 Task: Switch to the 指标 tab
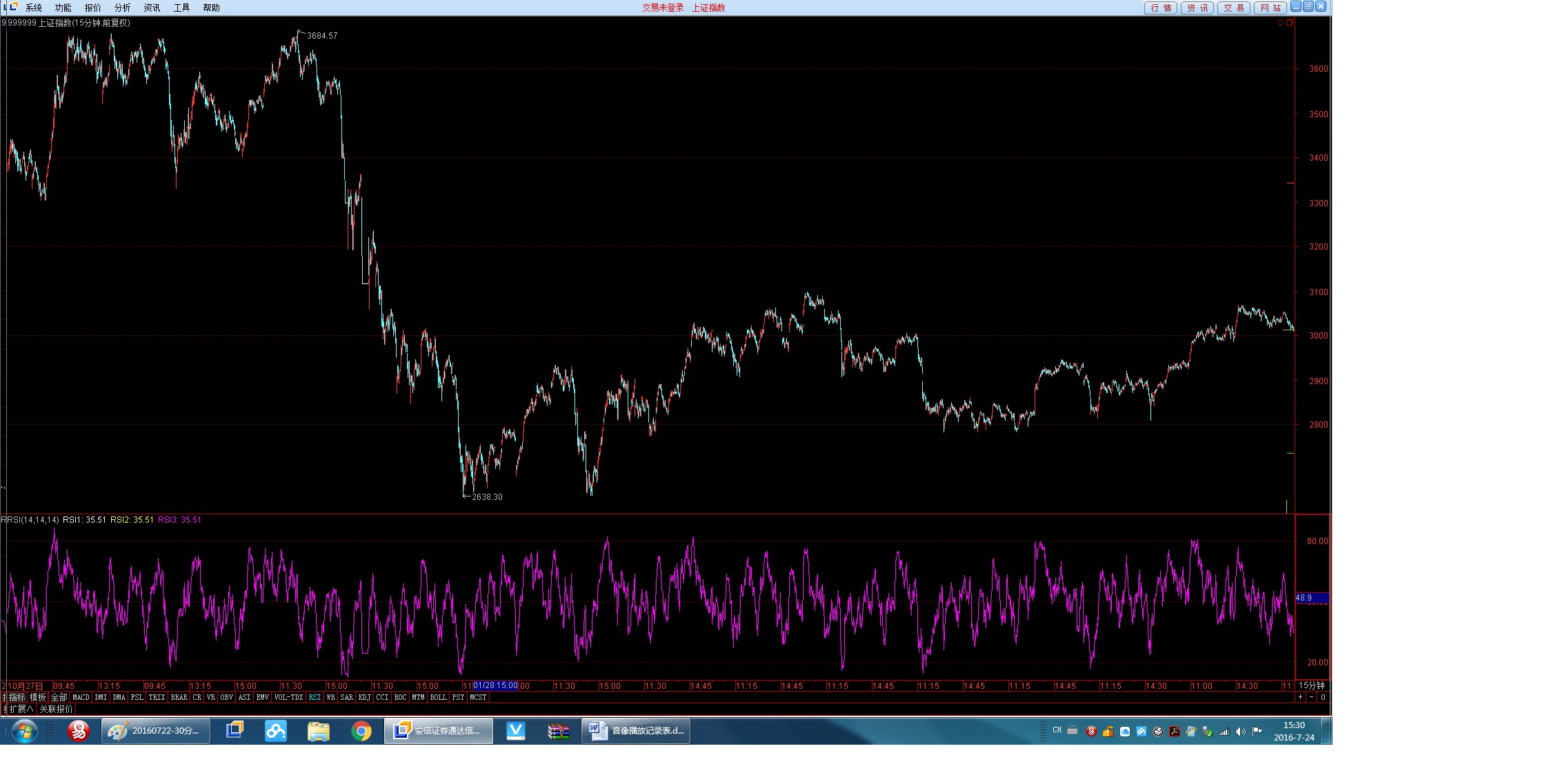(x=17, y=697)
